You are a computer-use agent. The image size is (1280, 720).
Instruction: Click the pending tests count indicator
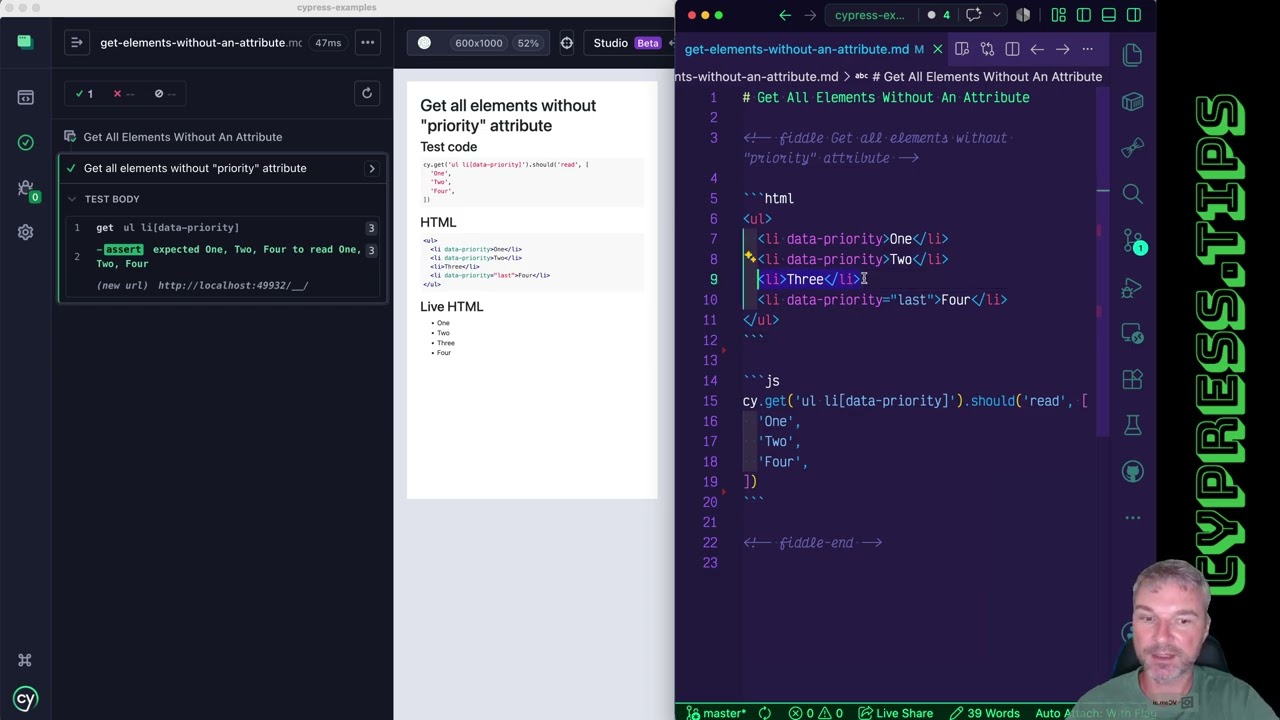[x=165, y=94]
